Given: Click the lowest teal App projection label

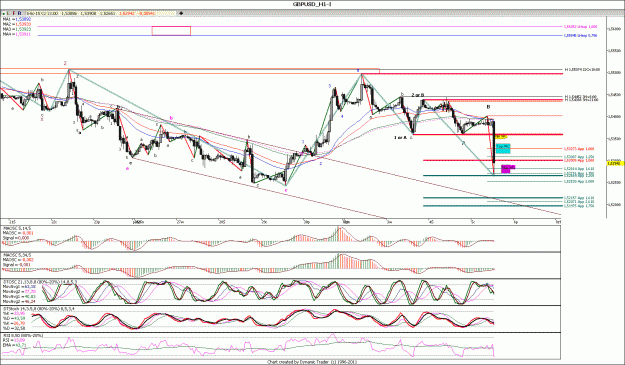Looking at the screenshot, I should coord(579,206).
